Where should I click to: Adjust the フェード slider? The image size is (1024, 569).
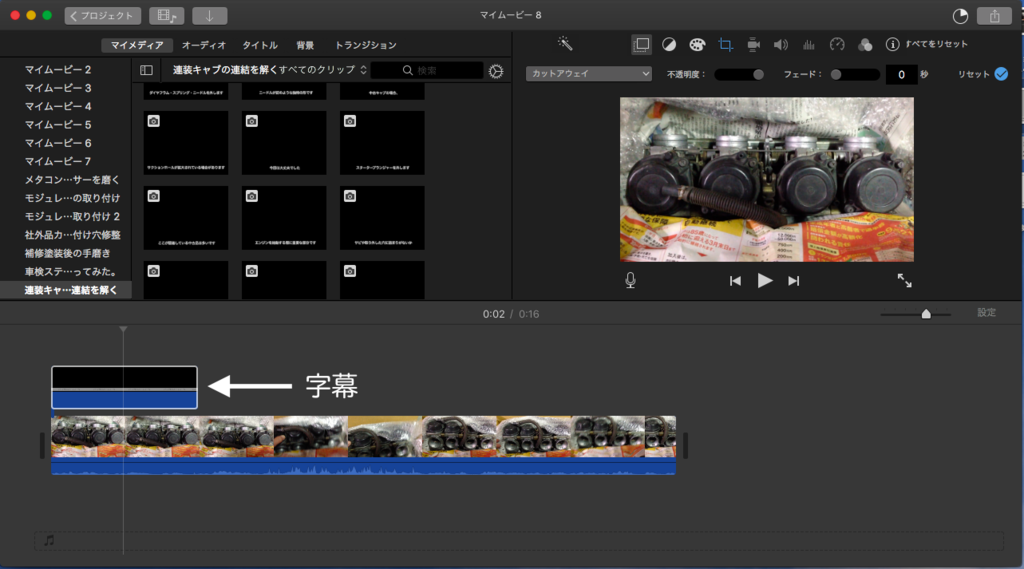pyautogui.click(x=855, y=74)
